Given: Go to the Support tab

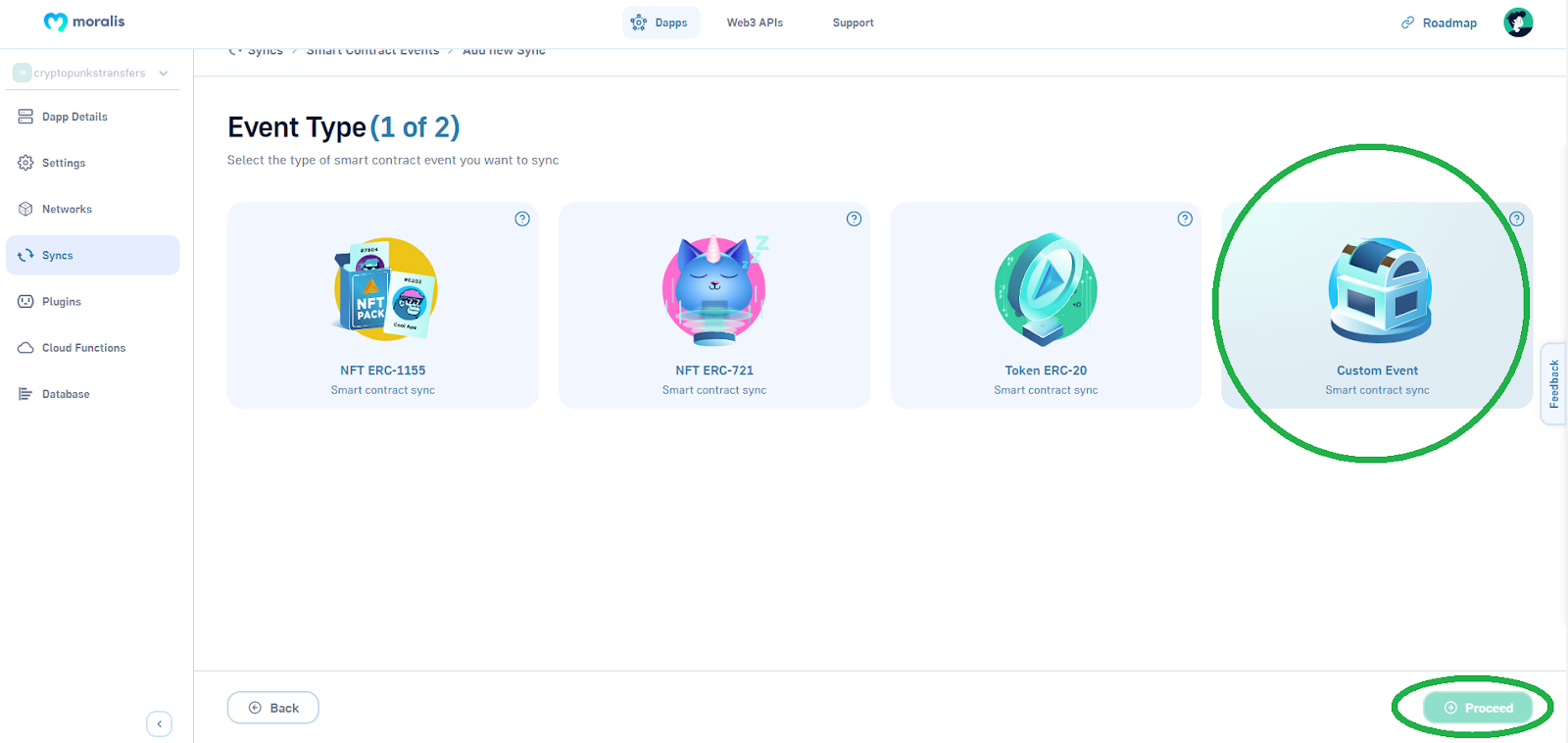Looking at the screenshot, I should (x=853, y=23).
